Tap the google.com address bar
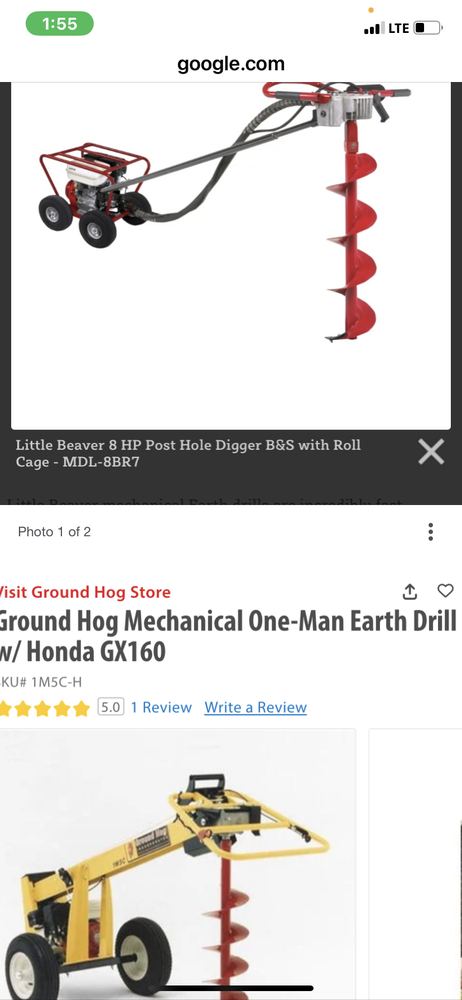The height and width of the screenshot is (1000, 462). (x=231, y=64)
